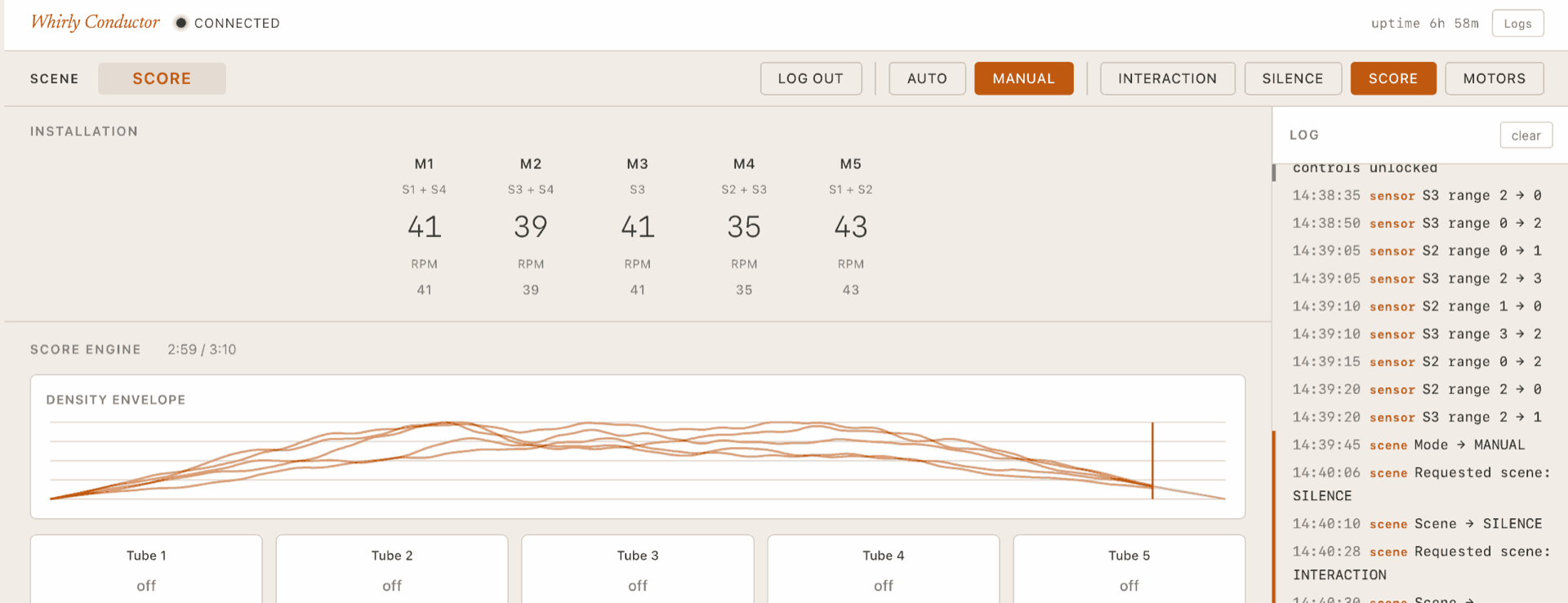The width and height of the screenshot is (1568, 603).
Task: Click log entry 14:40:10 Scene SILENCE
Action: coord(1417,524)
